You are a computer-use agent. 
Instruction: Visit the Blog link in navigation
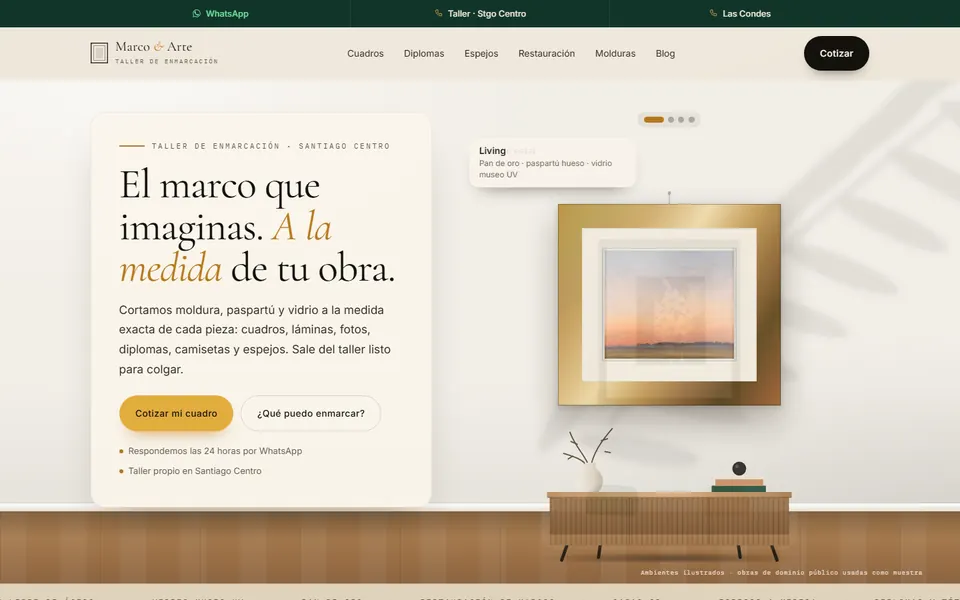pos(666,53)
